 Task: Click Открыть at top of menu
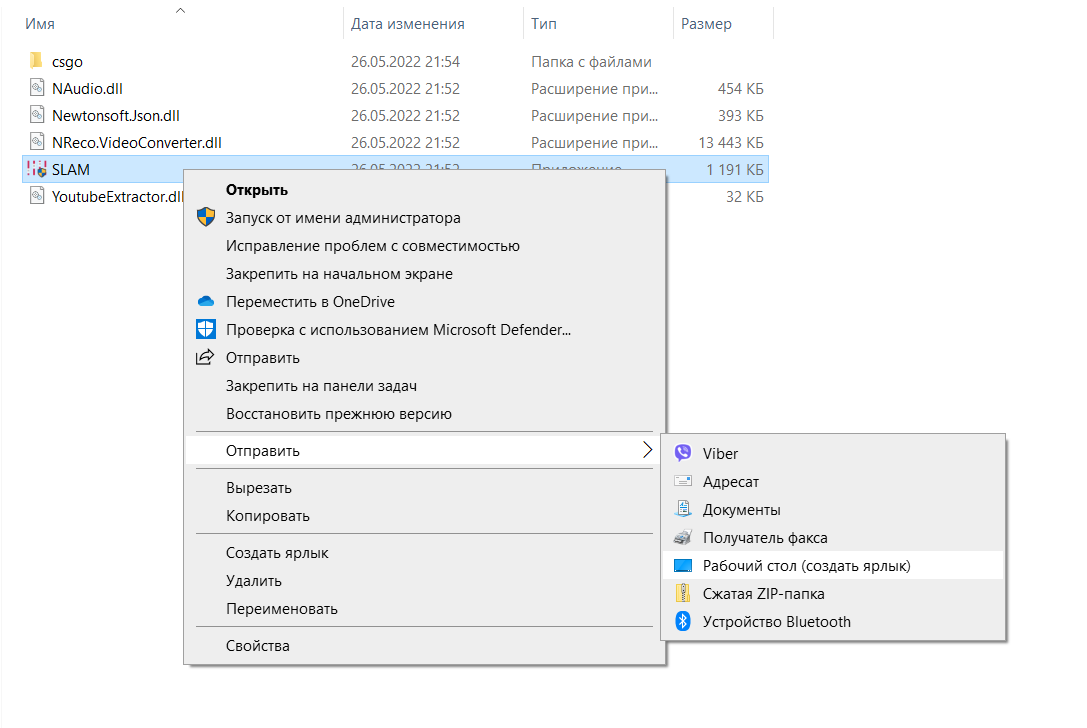click(x=257, y=190)
